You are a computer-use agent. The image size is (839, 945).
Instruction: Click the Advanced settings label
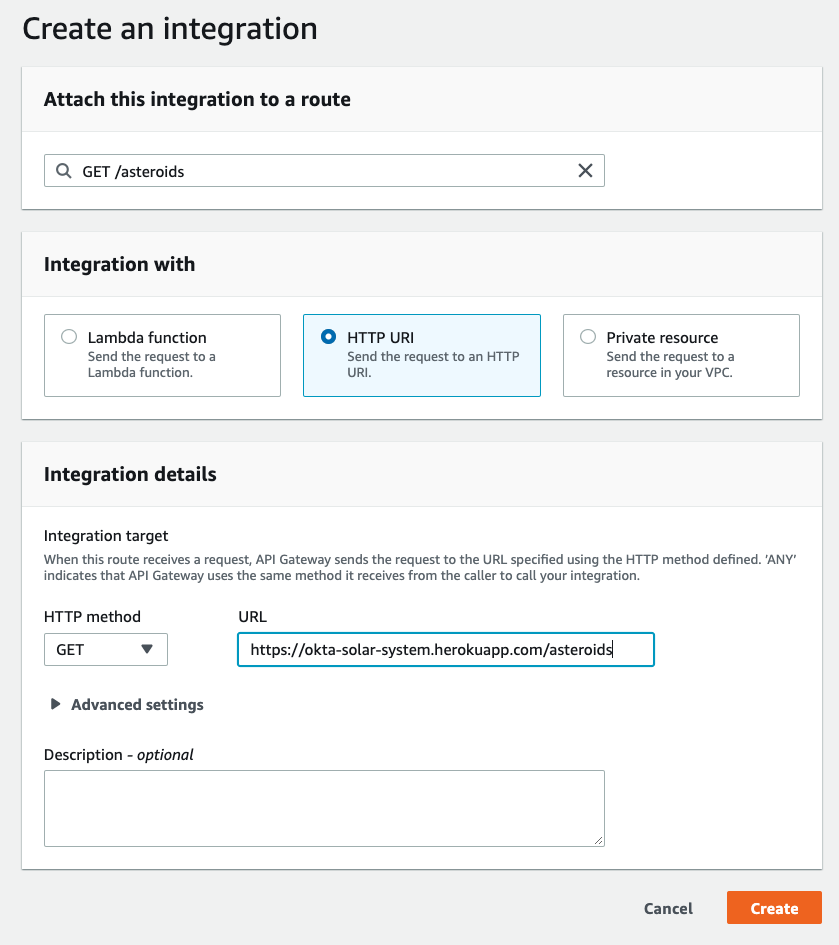coord(137,705)
